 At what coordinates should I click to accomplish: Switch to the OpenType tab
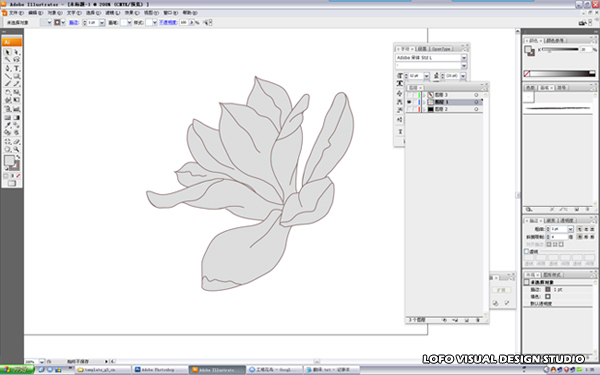(x=441, y=49)
